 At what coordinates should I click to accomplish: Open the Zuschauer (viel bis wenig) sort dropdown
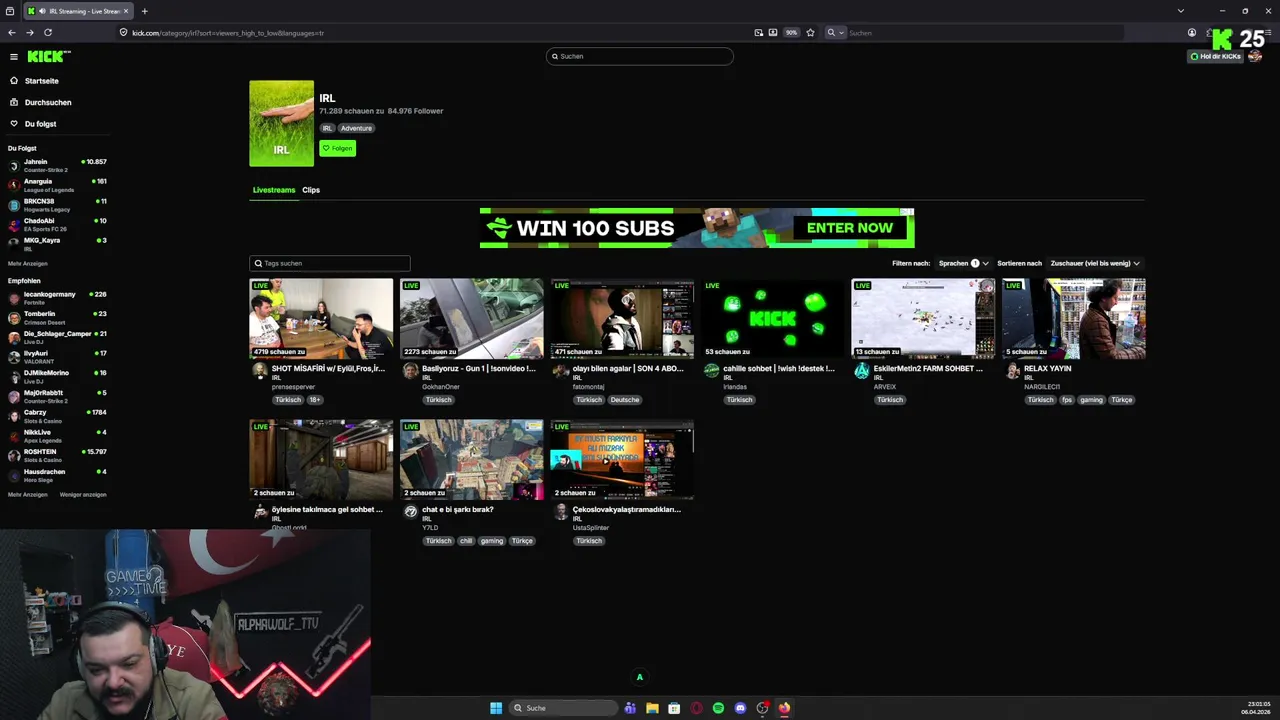[1095, 263]
